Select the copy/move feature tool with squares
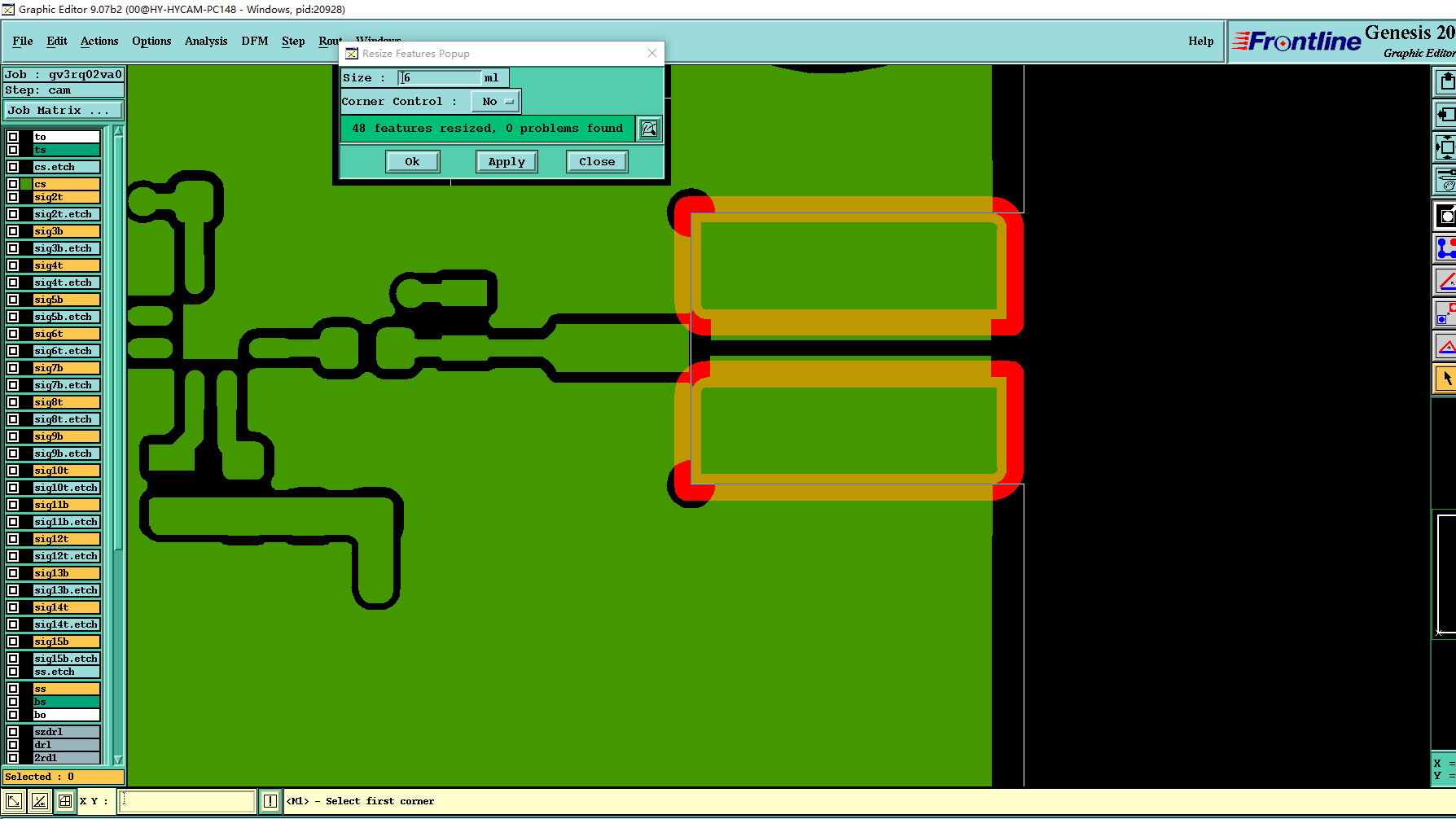This screenshot has height=819, width=1456. click(x=1445, y=313)
